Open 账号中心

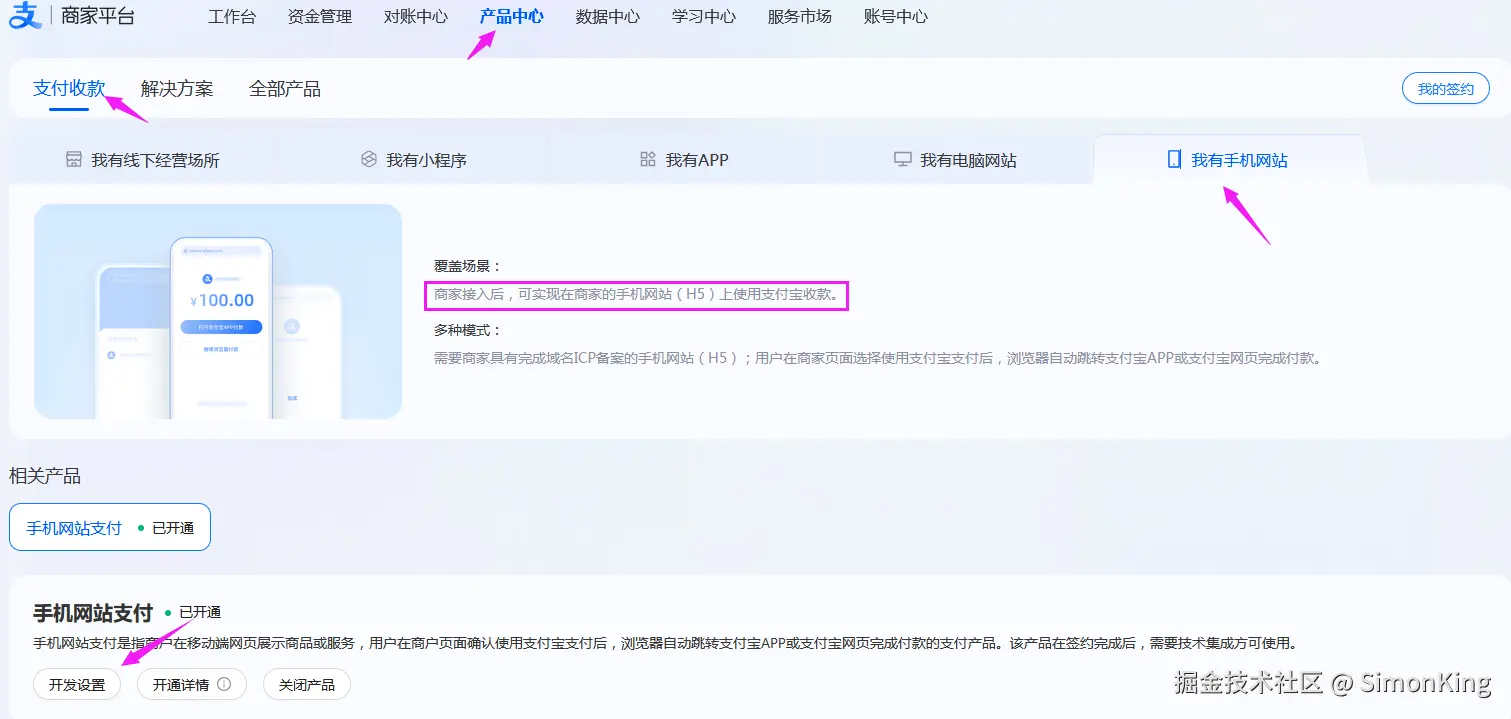896,16
